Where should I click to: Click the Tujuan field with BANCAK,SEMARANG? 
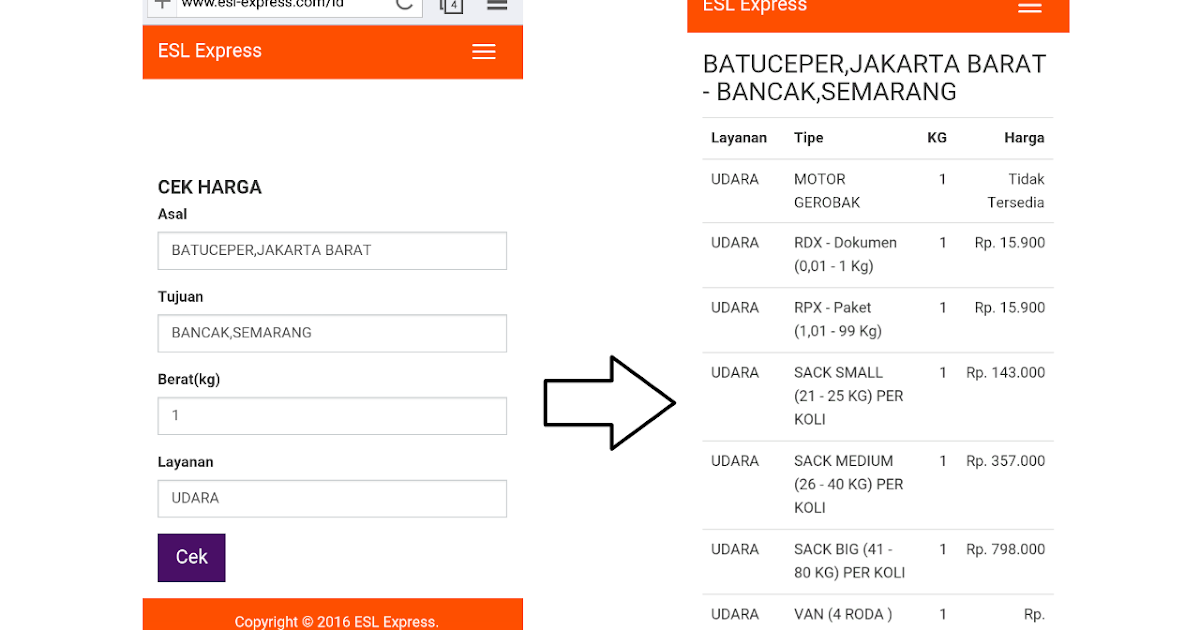click(x=332, y=333)
